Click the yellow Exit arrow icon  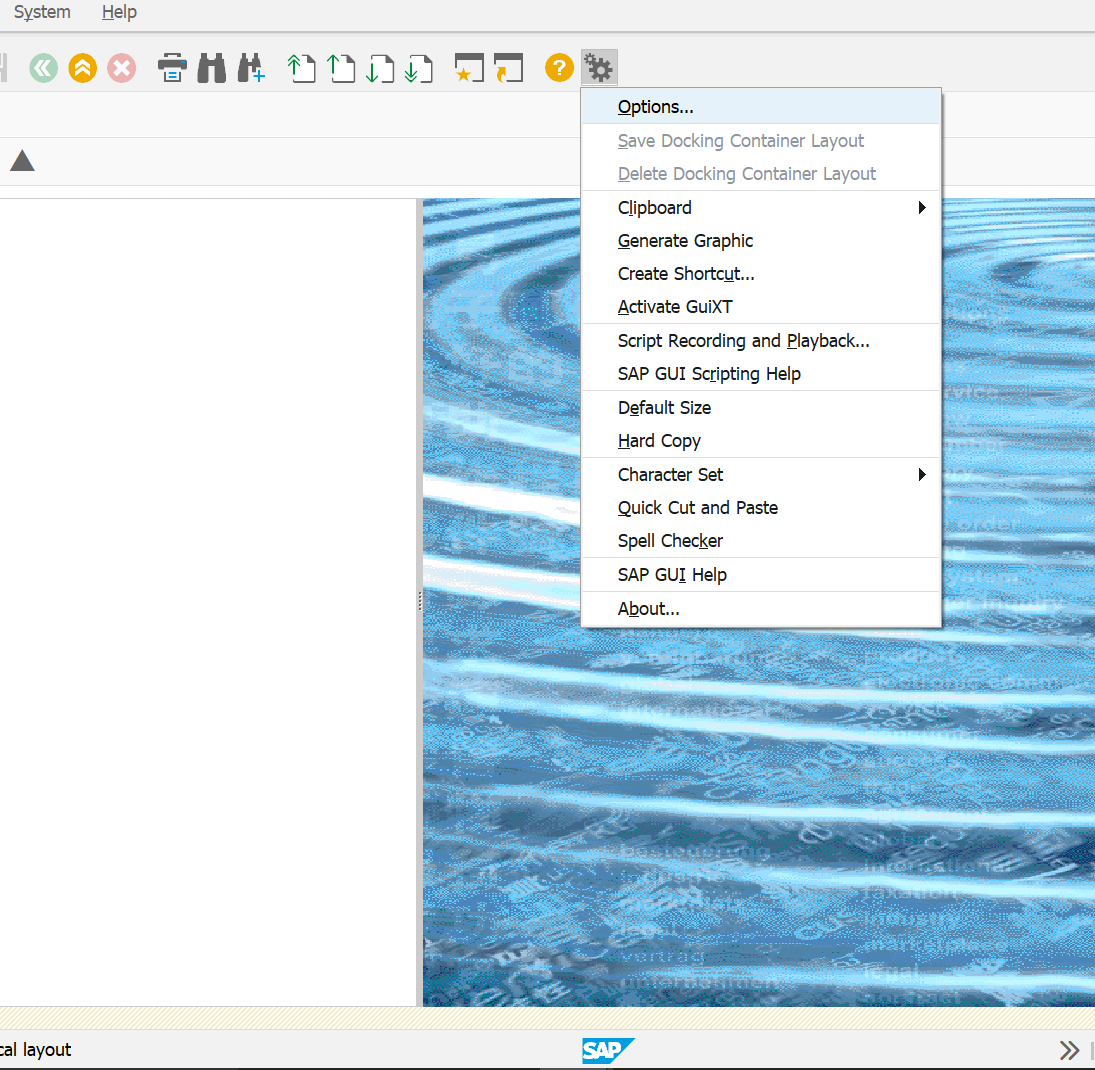pyautogui.click(x=82, y=68)
